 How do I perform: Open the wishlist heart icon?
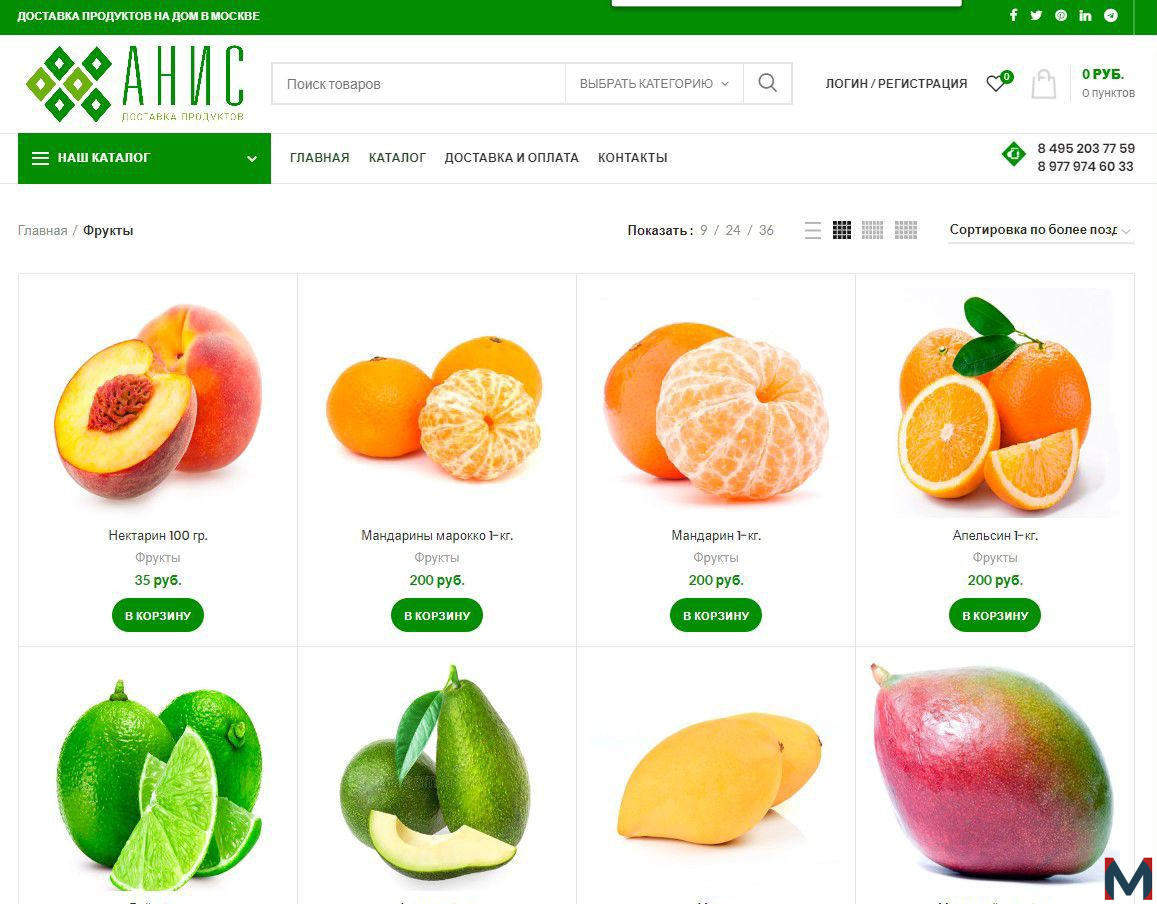[996, 83]
